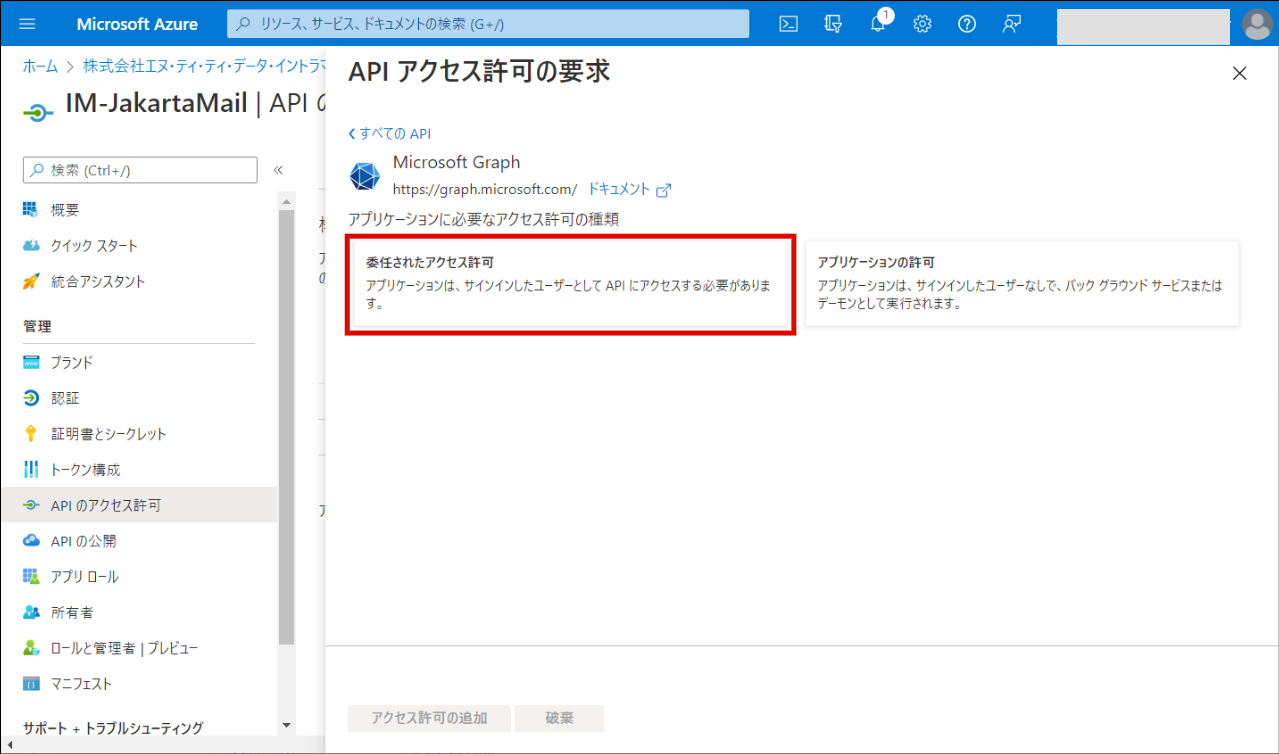Select 委任されたアクセス許可 card

(570, 284)
